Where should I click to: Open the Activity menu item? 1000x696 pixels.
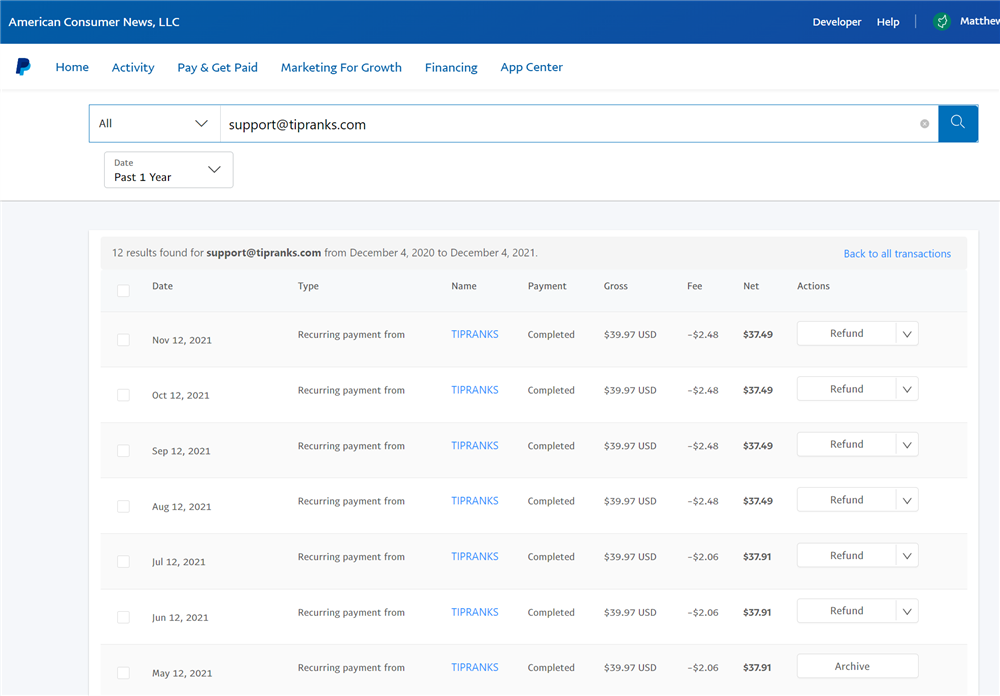[x=133, y=67]
